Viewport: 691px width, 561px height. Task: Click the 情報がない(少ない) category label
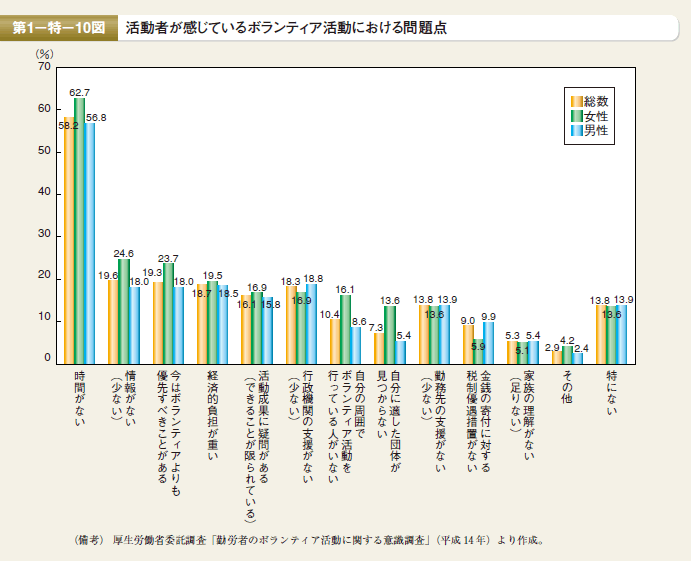(x=124, y=398)
